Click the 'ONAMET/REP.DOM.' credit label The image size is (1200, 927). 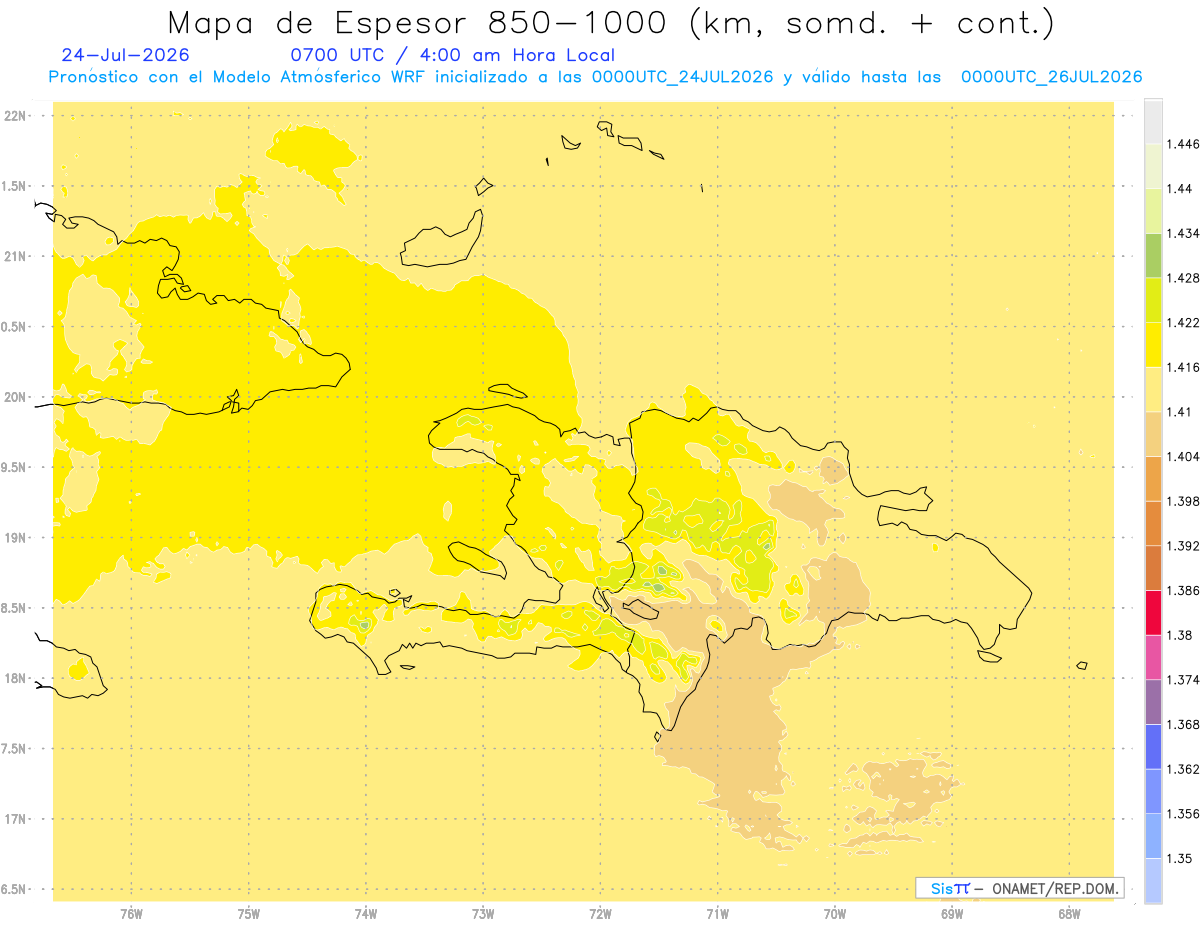(x=1056, y=888)
